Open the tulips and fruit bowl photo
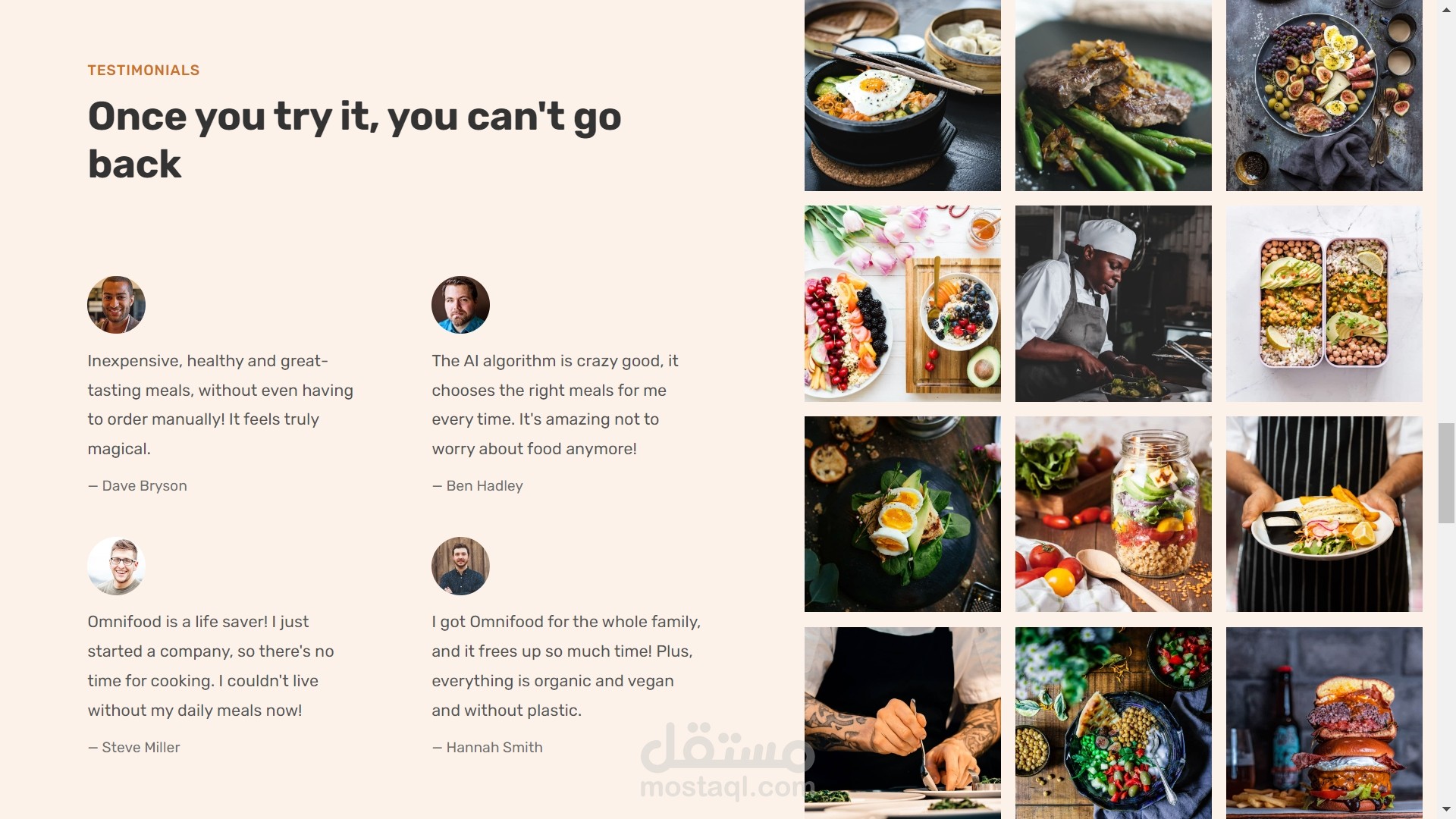Screen dimensions: 1456x819 [902, 303]
